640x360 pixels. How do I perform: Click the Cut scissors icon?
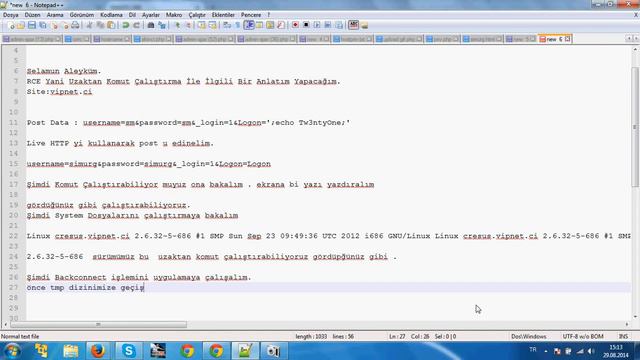pyautogui.click(x=89, y=25)
